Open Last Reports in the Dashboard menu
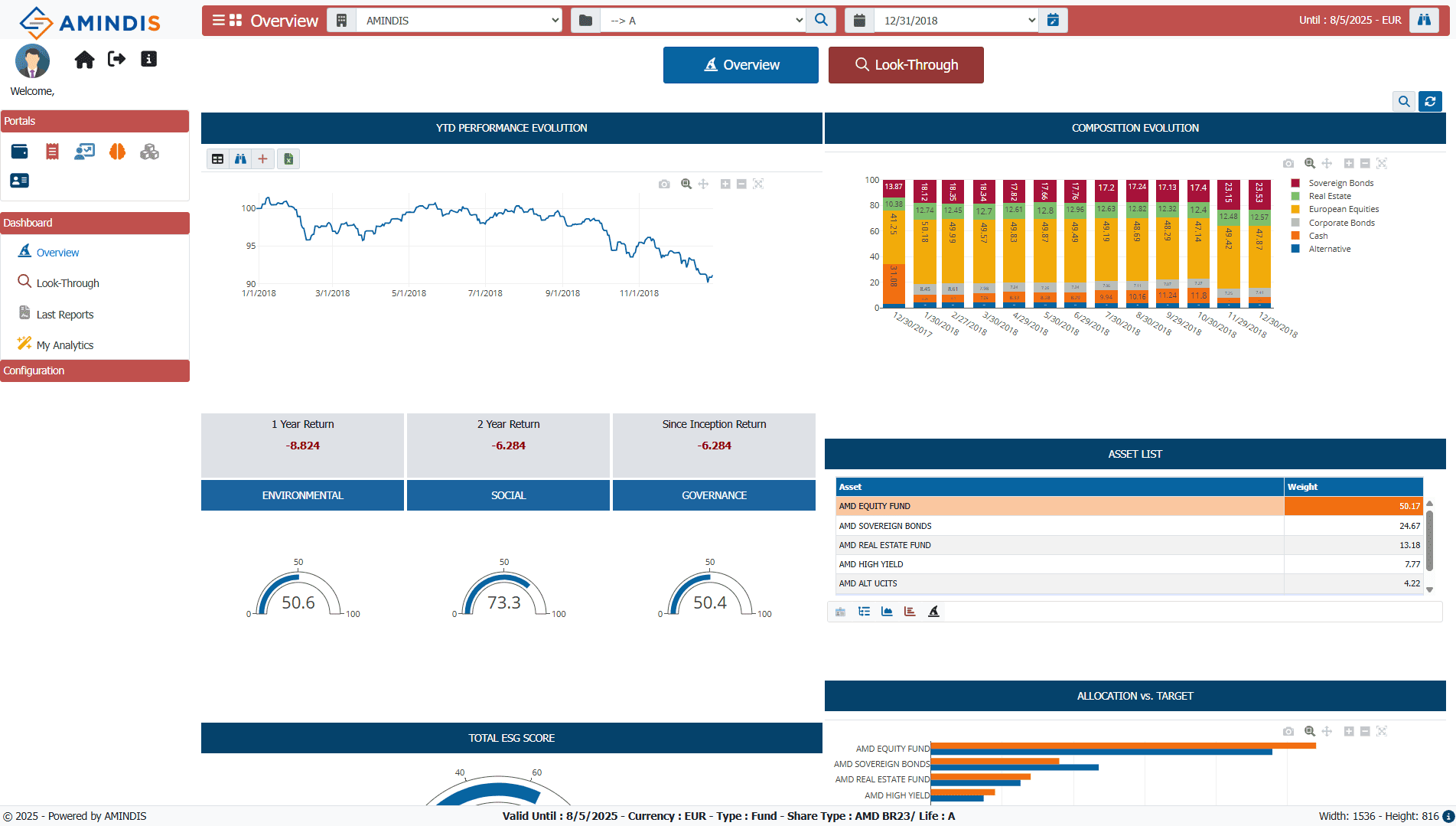Viewport: 1456px width, 826px height. (64, 315)
